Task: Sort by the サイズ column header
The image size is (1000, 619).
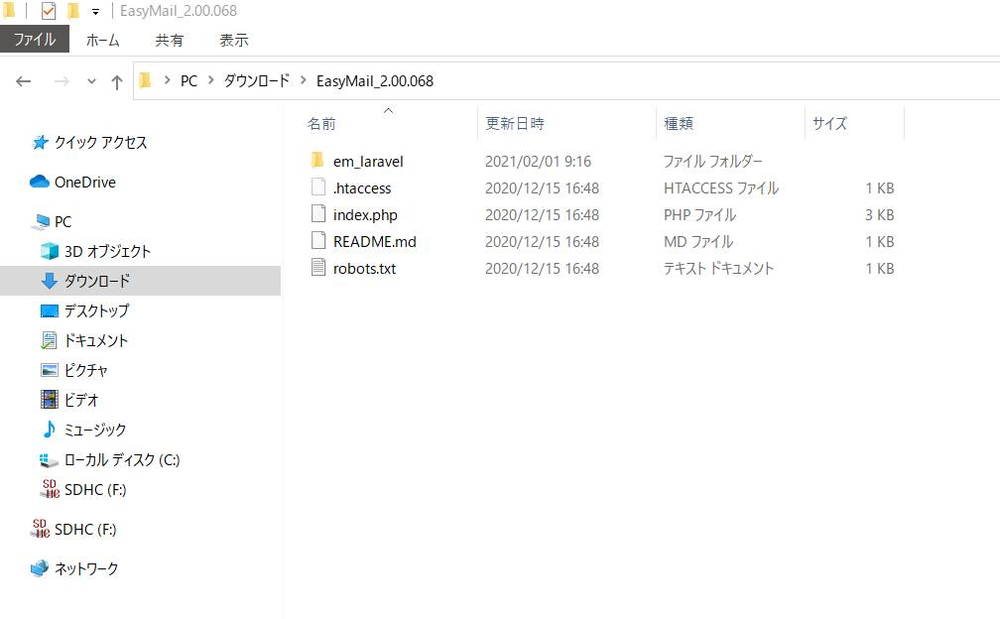Action: [829, 124]
